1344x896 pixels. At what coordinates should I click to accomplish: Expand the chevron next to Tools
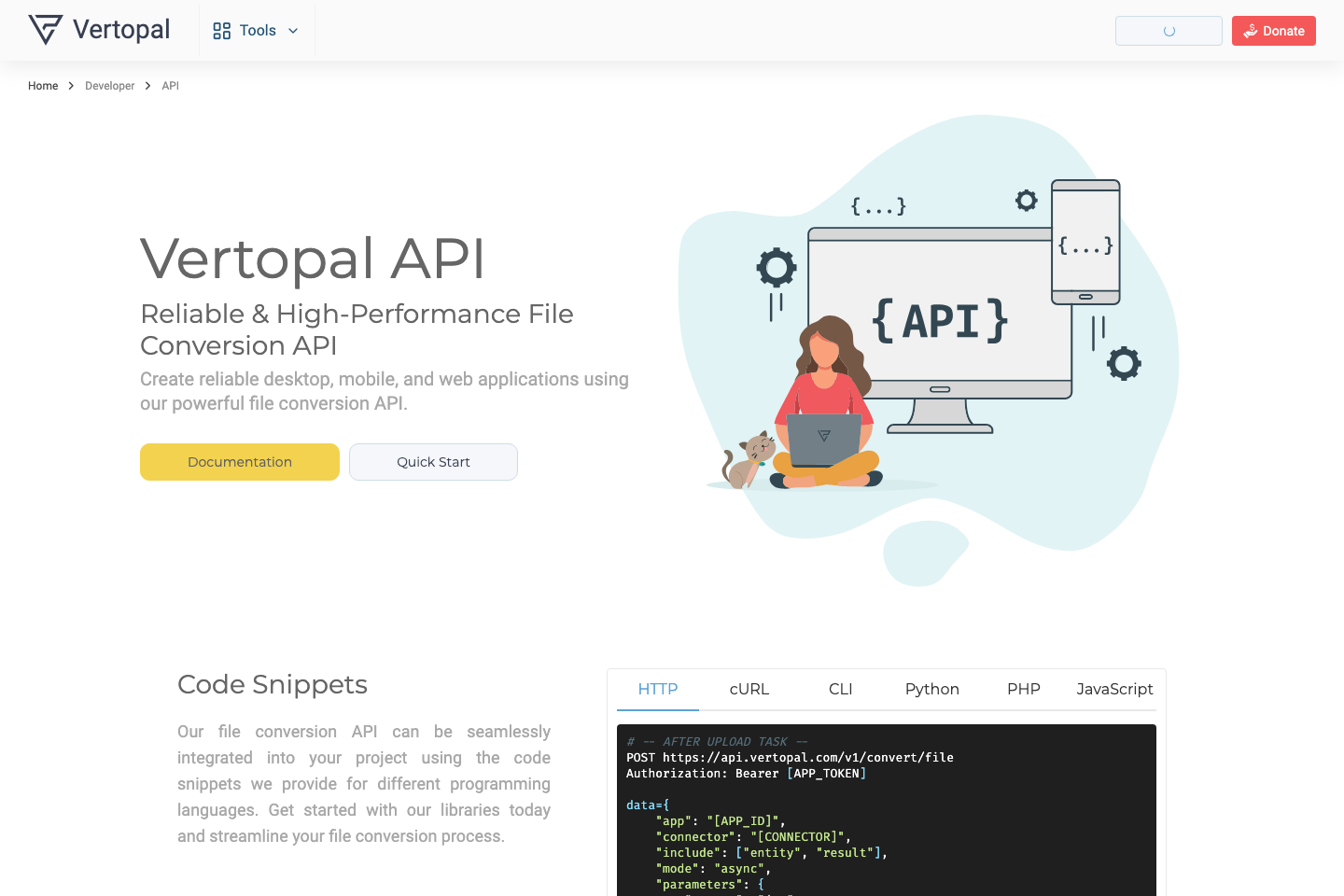tap(292, 31)
